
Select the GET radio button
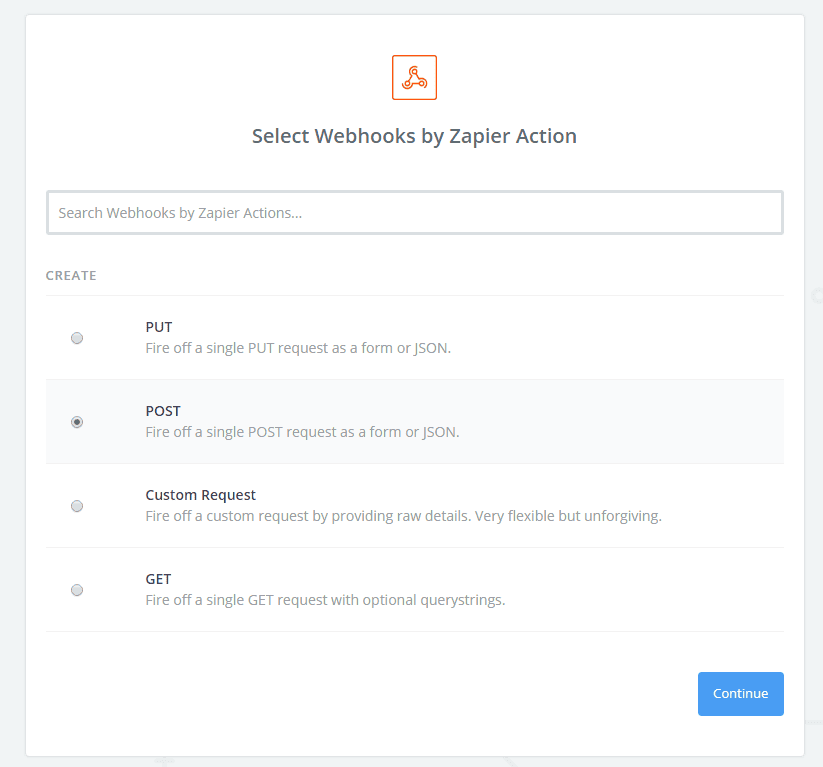pyautogui.click(x=77, y=590)
